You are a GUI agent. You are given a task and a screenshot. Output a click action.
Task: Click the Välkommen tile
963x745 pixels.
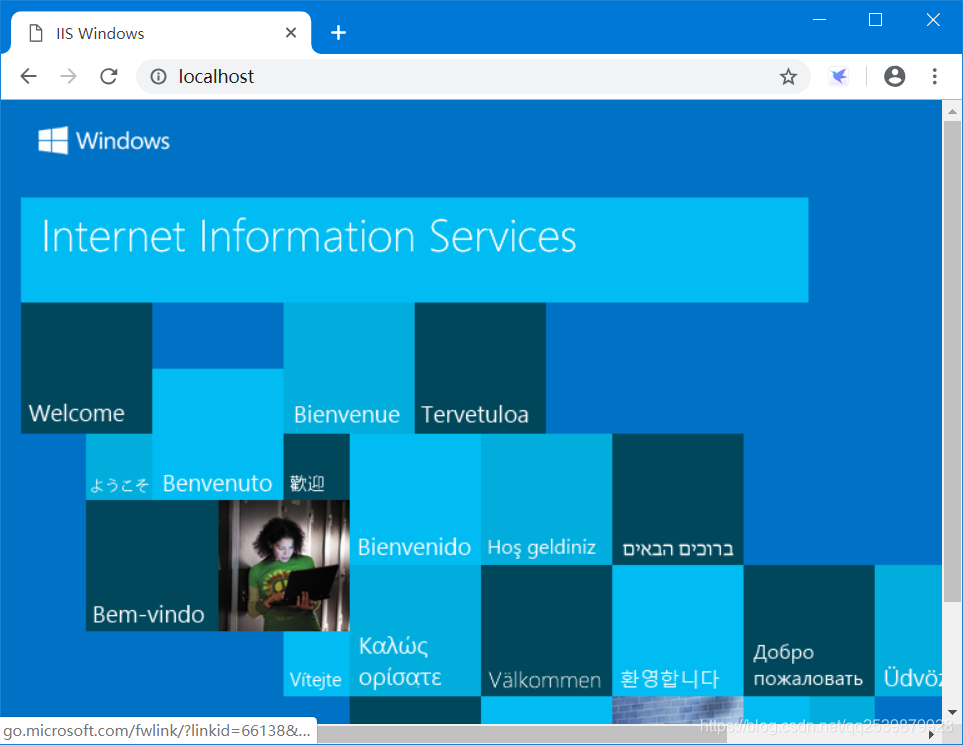point(547,631)
